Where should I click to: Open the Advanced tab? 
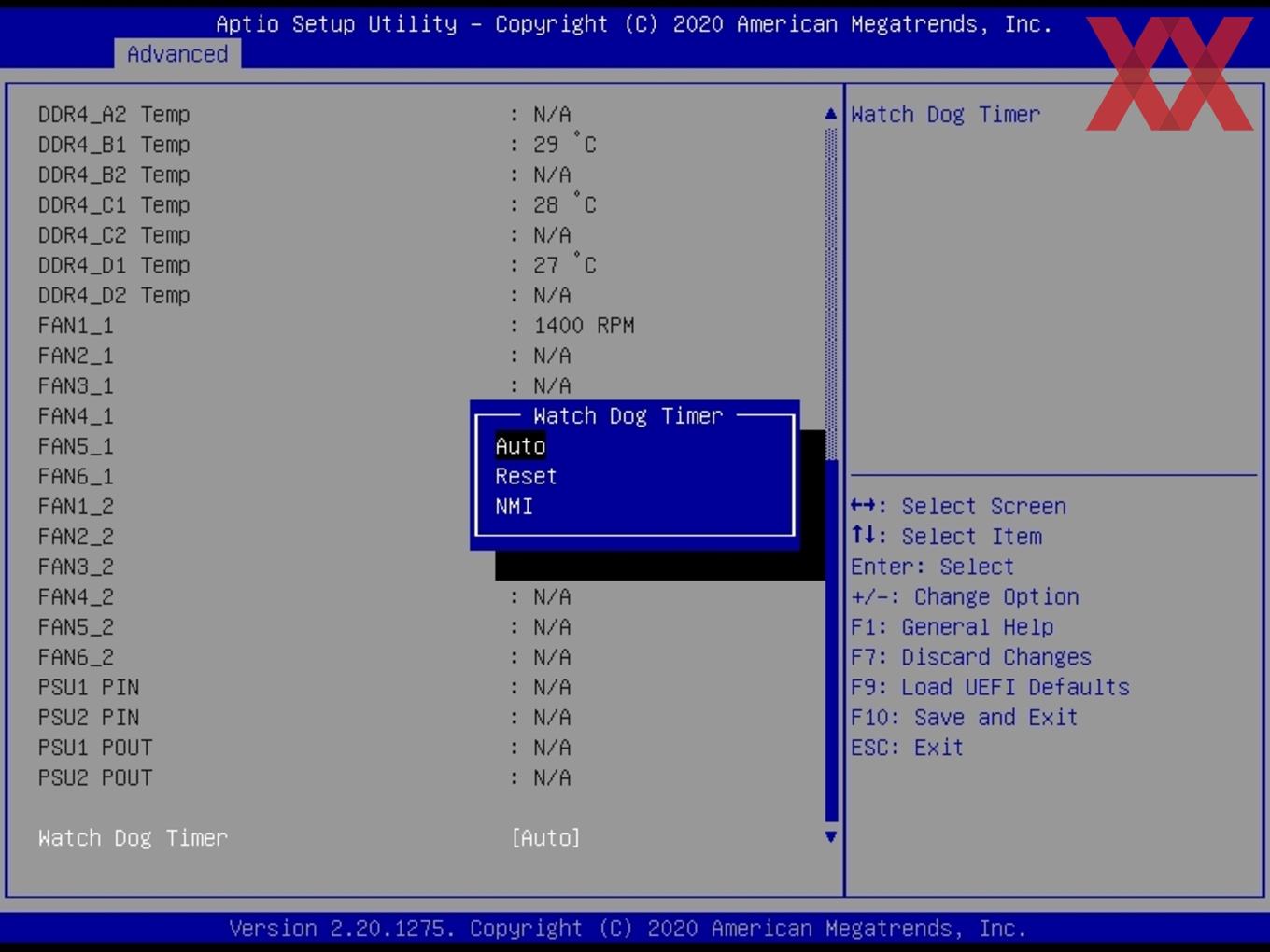177,54
